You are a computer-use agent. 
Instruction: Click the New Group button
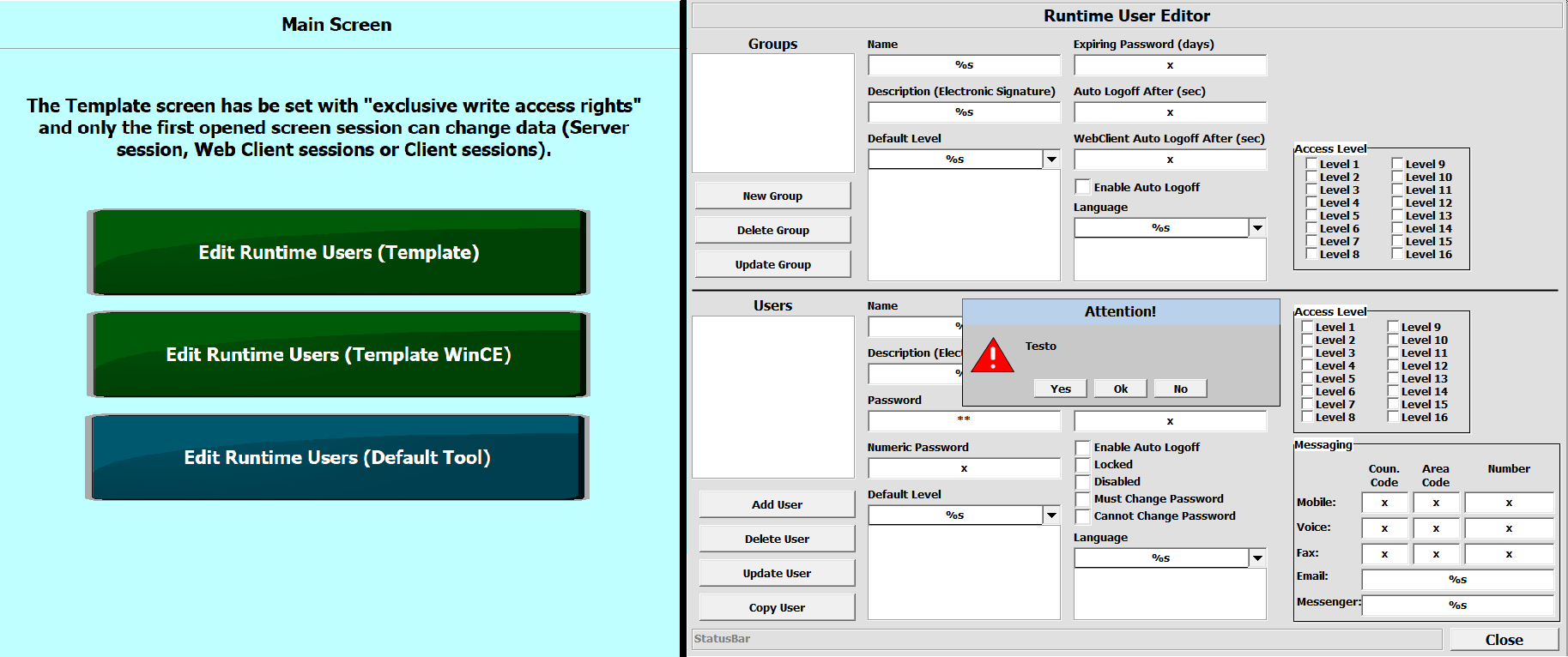click(x=772, y=196)
